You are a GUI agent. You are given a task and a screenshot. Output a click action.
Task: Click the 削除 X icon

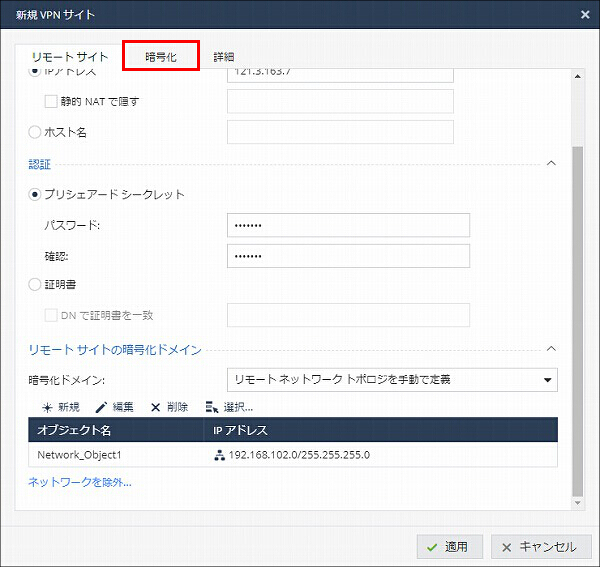(x=155, y=408)
